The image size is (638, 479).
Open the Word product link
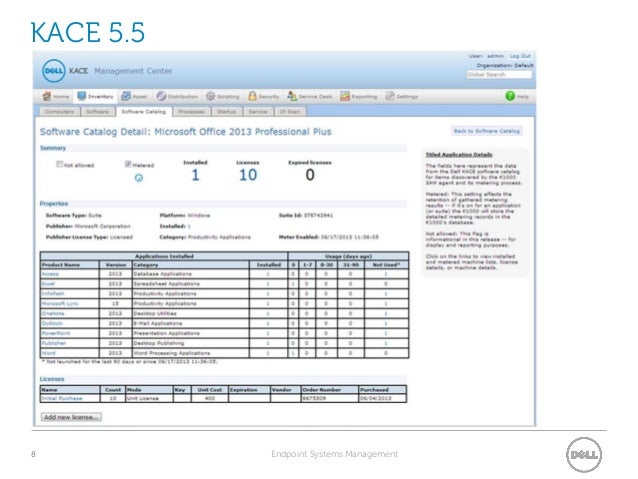click(48, 353)
